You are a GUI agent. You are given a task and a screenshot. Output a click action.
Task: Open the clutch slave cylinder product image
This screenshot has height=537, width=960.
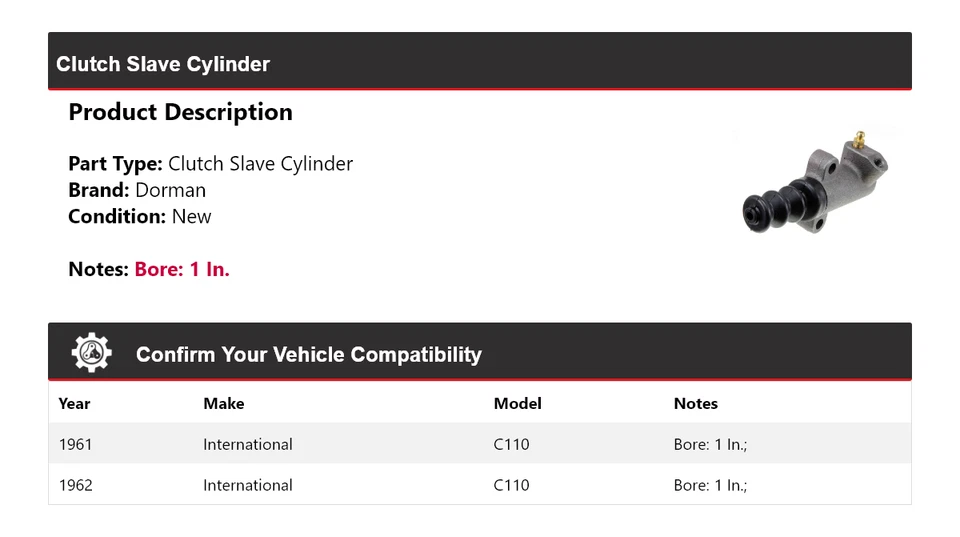815,182
